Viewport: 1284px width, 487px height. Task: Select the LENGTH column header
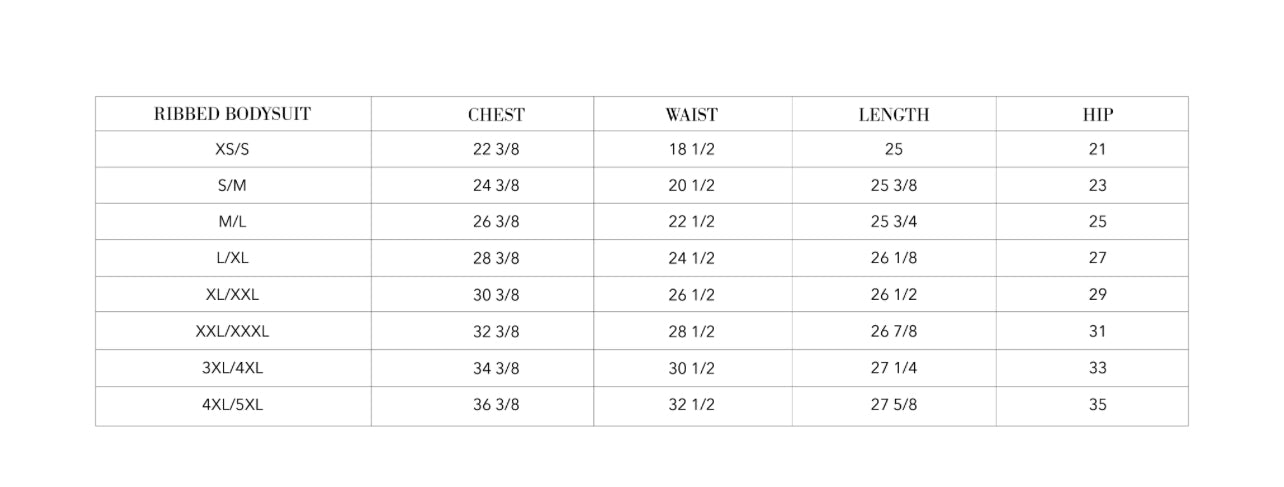point(893,115)
